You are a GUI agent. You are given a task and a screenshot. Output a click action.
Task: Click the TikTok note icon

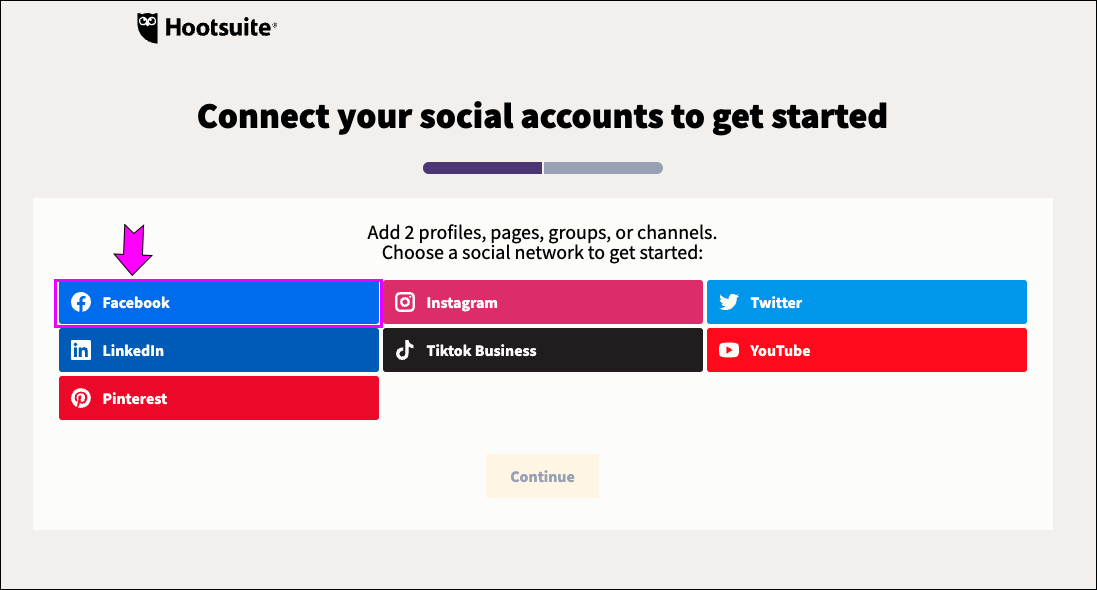pyautogui.click(x=405, y=351)
